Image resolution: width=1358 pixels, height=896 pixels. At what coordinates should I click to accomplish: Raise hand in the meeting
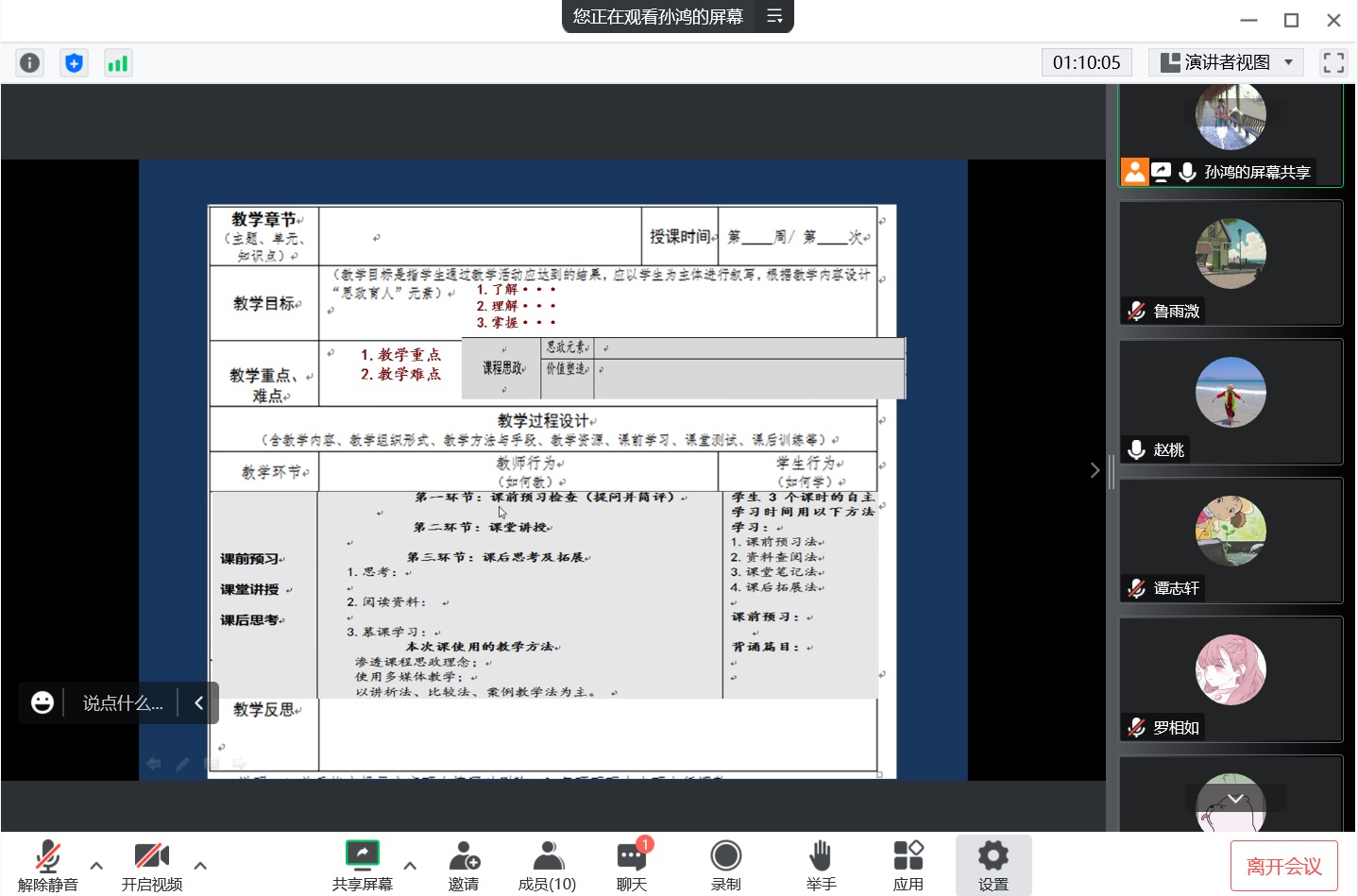click(821, 865)
